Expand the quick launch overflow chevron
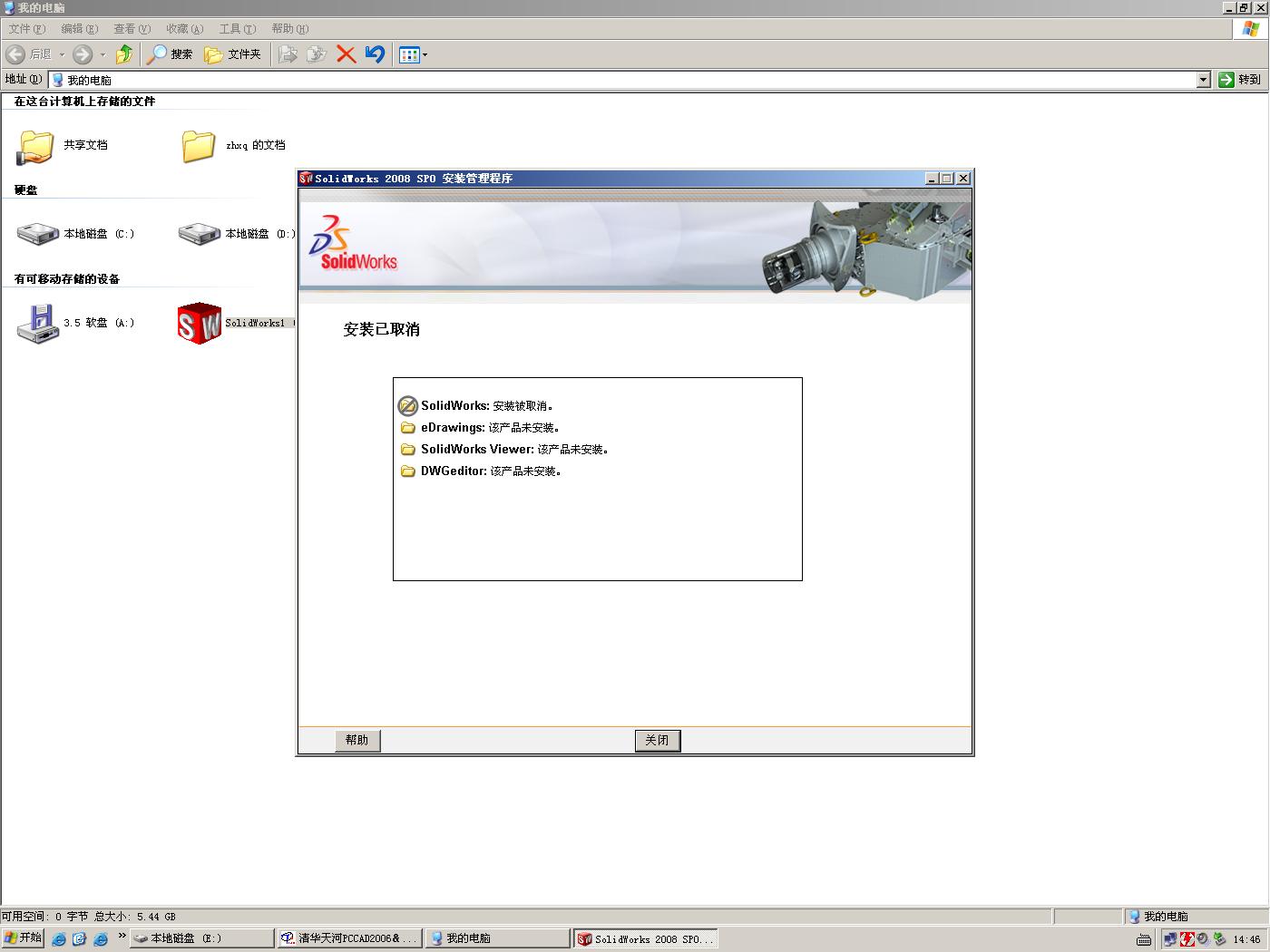Image resolution: width=1270 pixels, height=952 pixels. (x=122, y=936)
